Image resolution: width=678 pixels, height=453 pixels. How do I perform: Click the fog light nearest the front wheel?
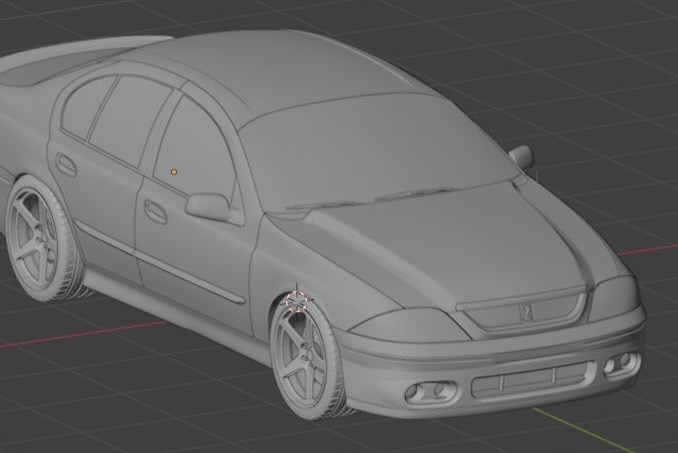pyautogui.click(x=428, y=393)
